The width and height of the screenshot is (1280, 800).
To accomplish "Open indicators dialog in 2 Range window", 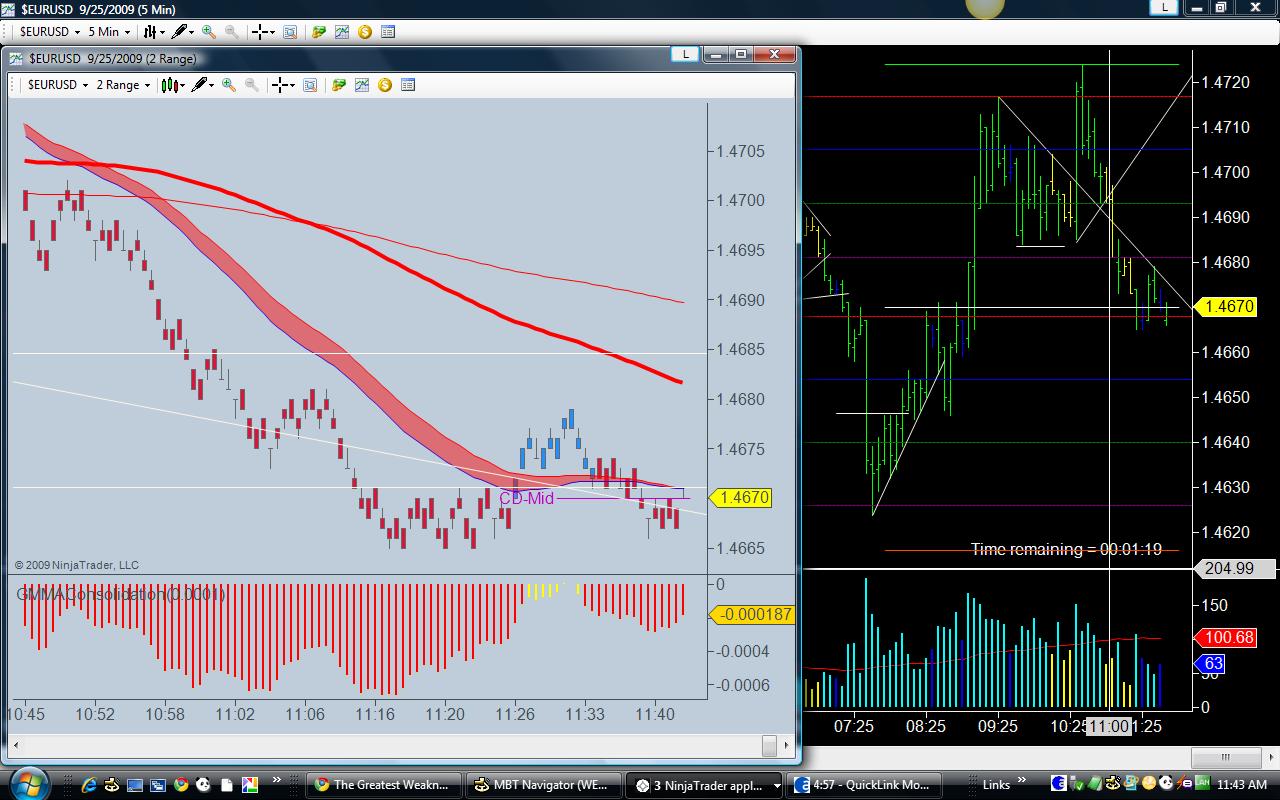I will 362,85.
